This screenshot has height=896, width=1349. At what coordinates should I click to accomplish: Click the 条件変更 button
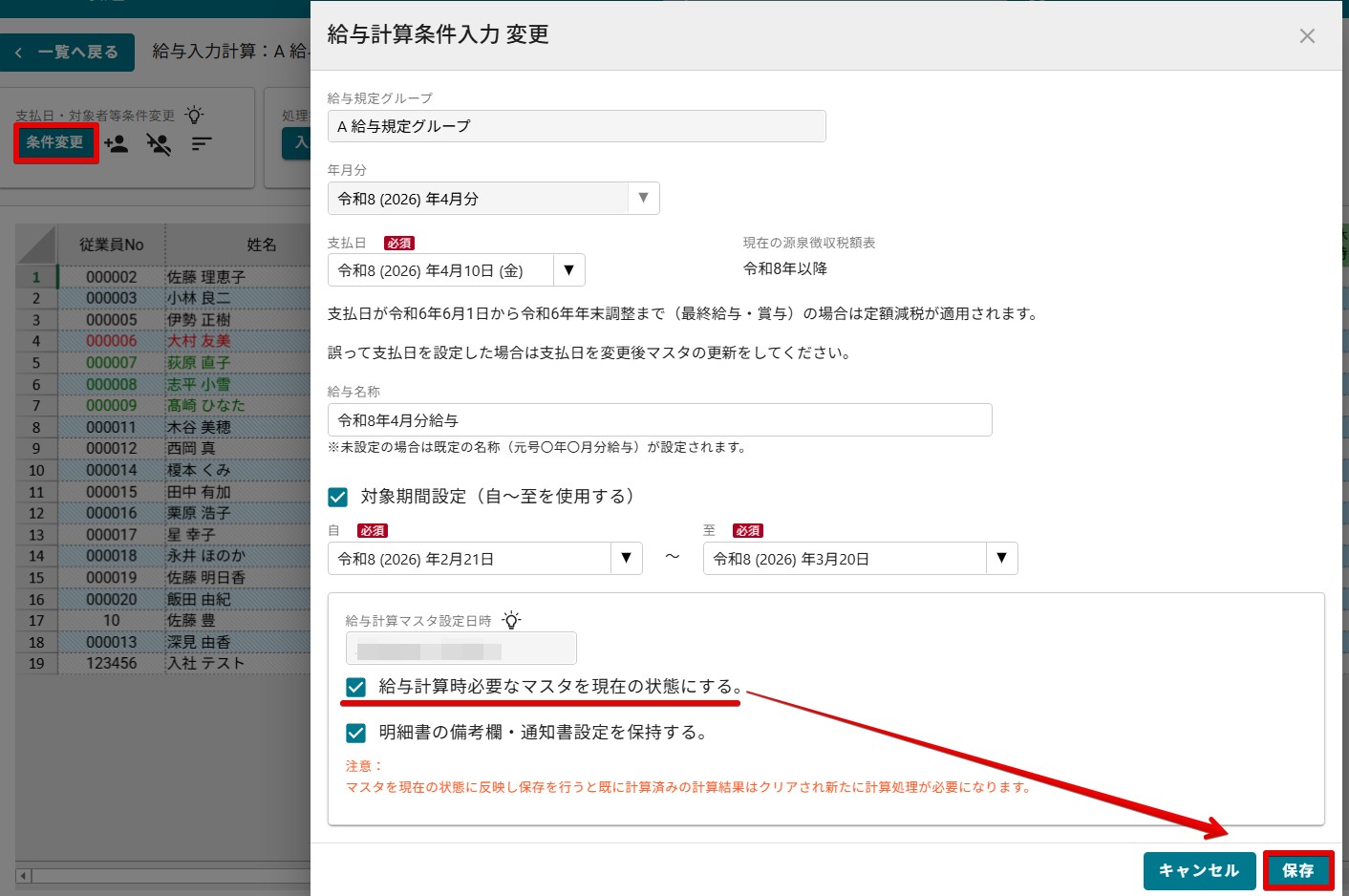pyautogui.click(x=55, y=143)
